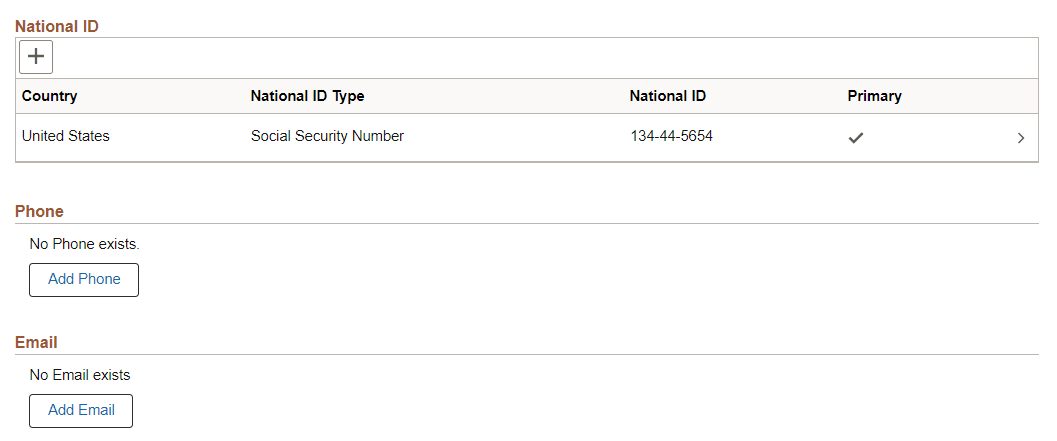Click the National ID Type column header
This screenshot has height=441, width=1057.
point(307,96)
